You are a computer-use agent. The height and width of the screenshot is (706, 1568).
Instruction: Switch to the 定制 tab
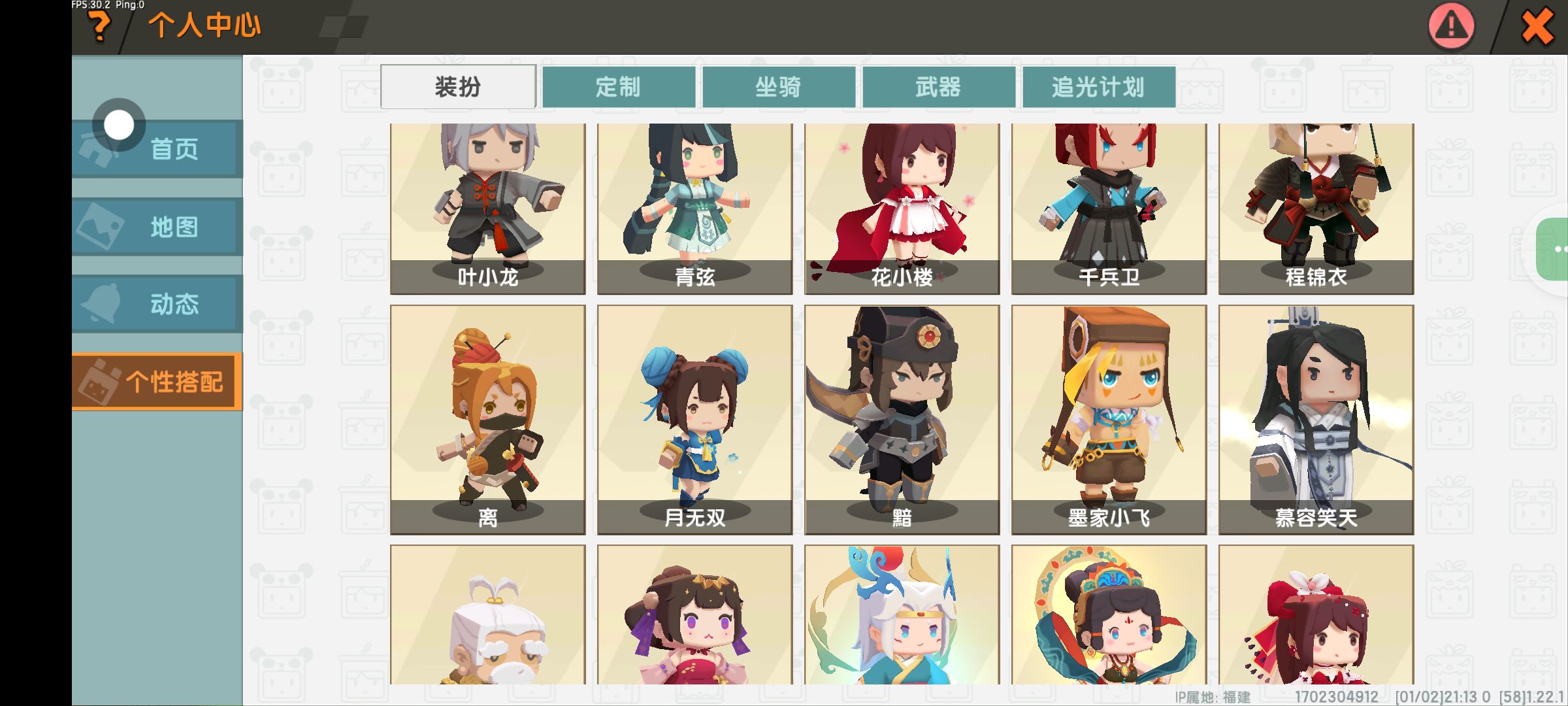click(x=618, y=86)
